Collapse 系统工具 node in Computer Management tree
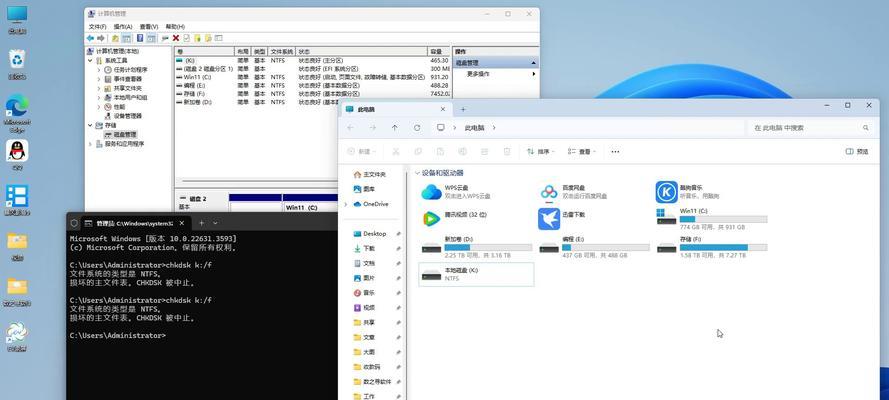 tap(90, 61)
